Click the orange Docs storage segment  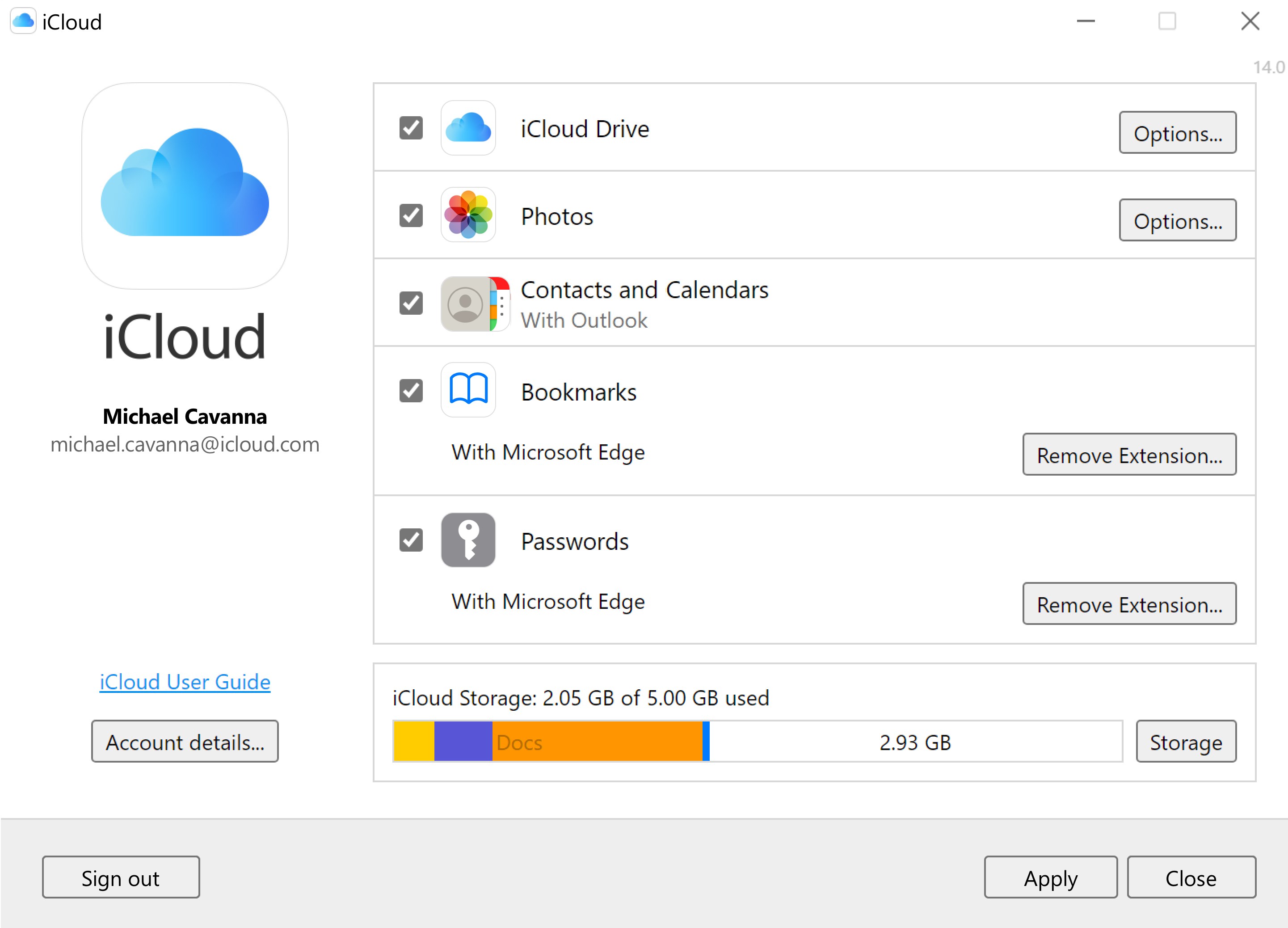click(596, 742)
